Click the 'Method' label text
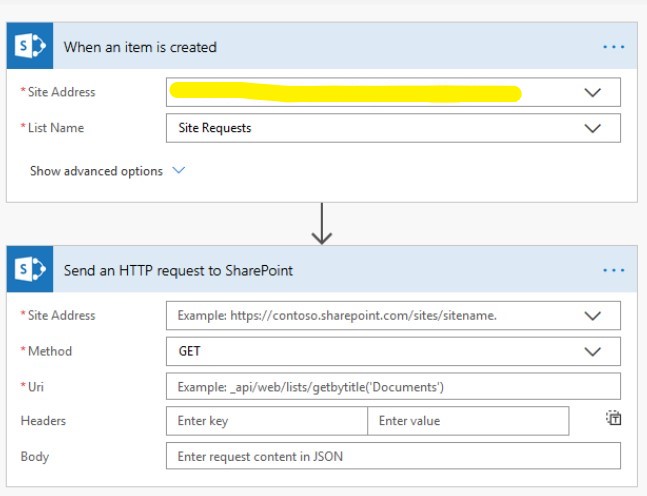647x496 pixels. [x=50, y=351]
